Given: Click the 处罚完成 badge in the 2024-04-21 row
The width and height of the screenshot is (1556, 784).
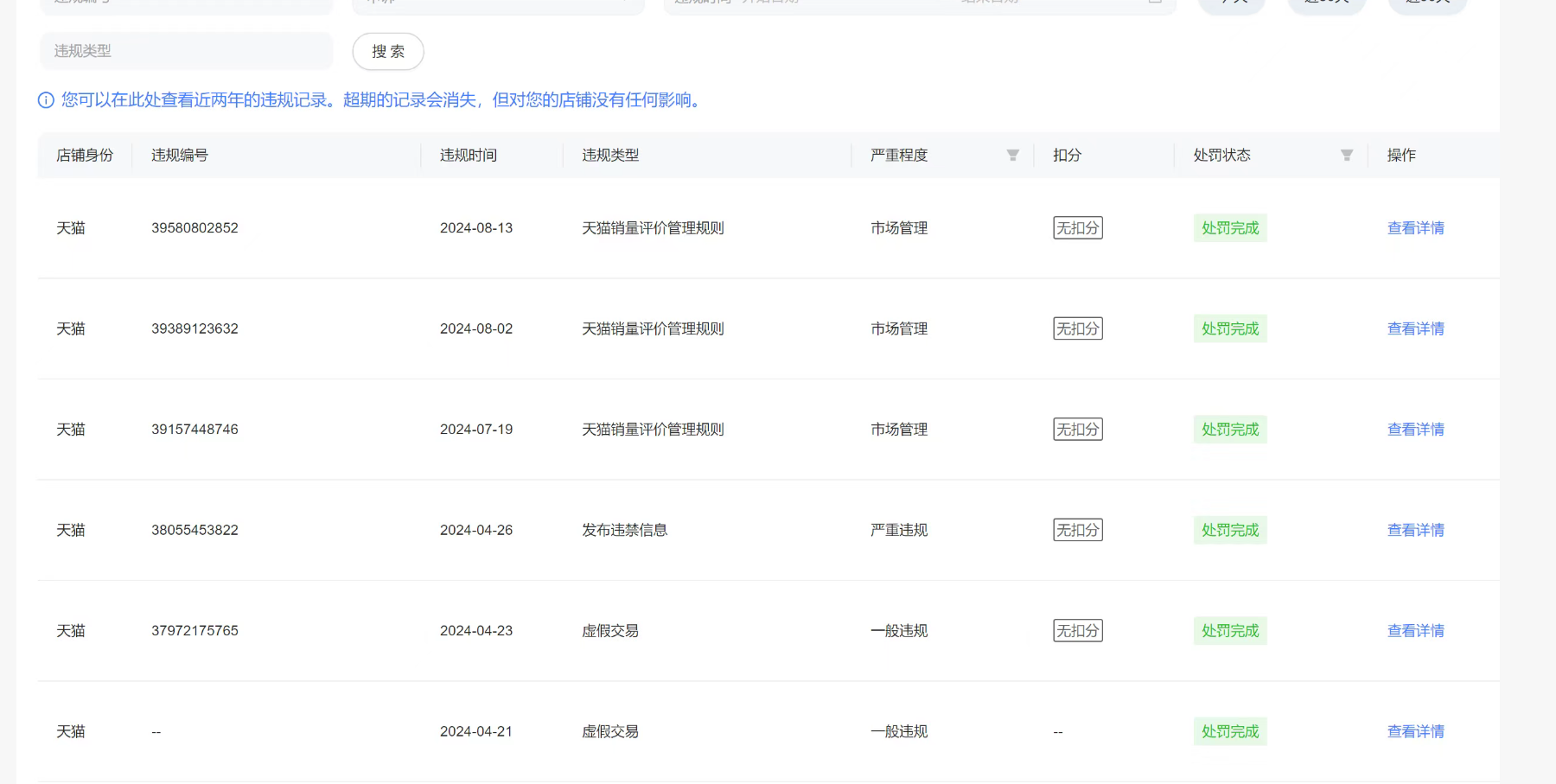Looking at the screenshot, I should [x=1229, y=731].
